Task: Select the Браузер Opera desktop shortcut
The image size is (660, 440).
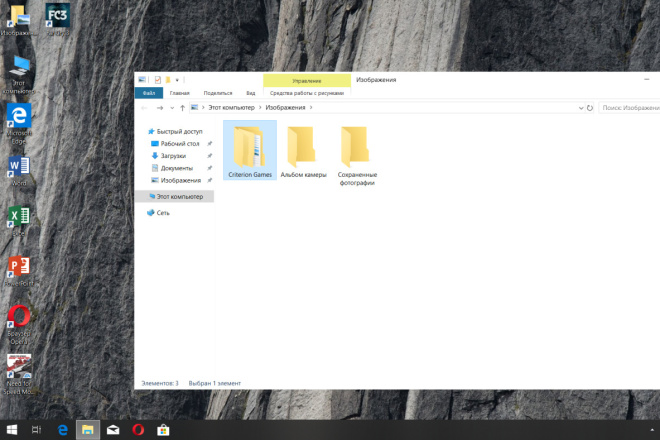Action: tap(19, 325)
